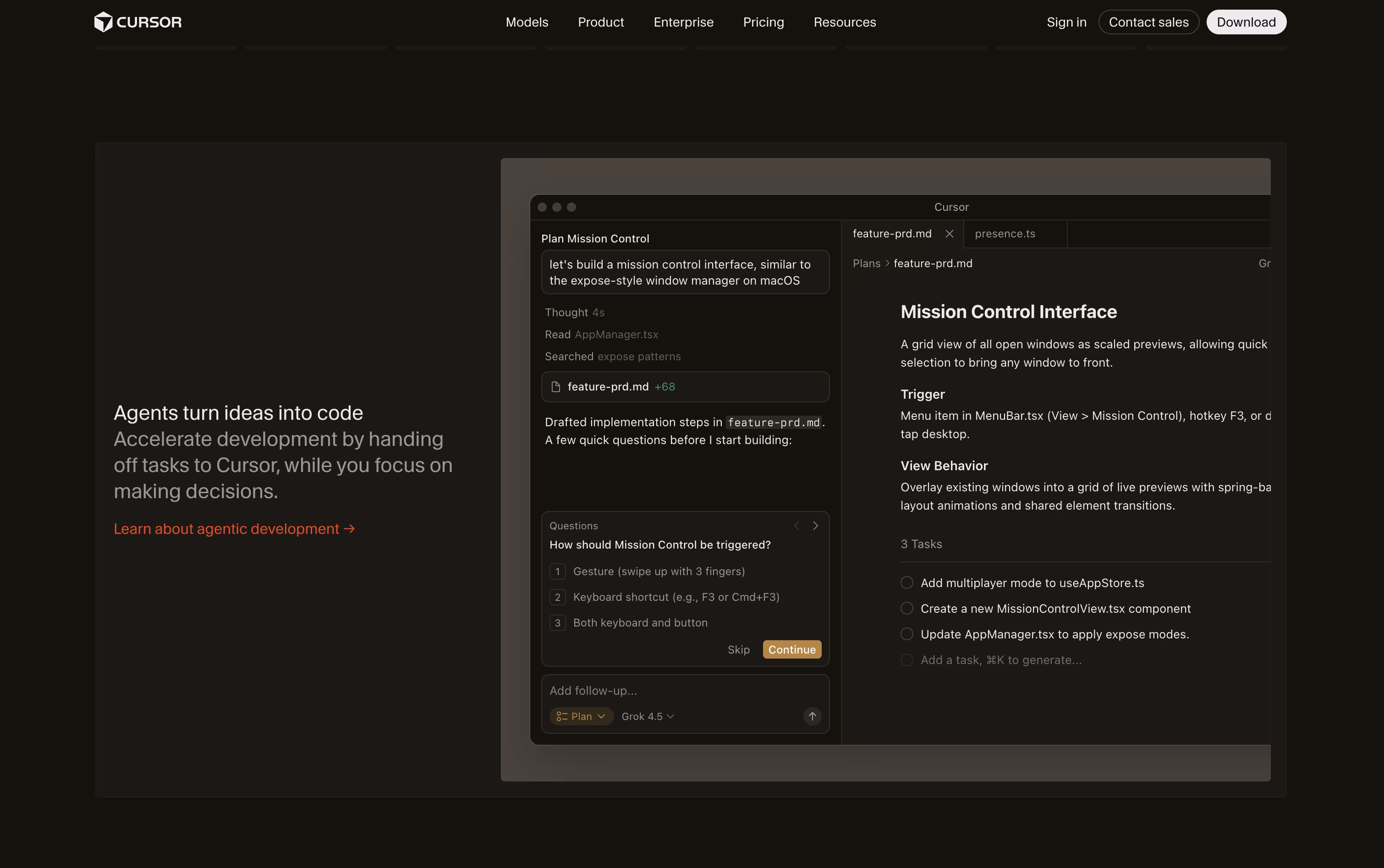Click the inline feature-prd.md code reference
The width and height of the screenshot is (1384, 868).
coord(773,423)
